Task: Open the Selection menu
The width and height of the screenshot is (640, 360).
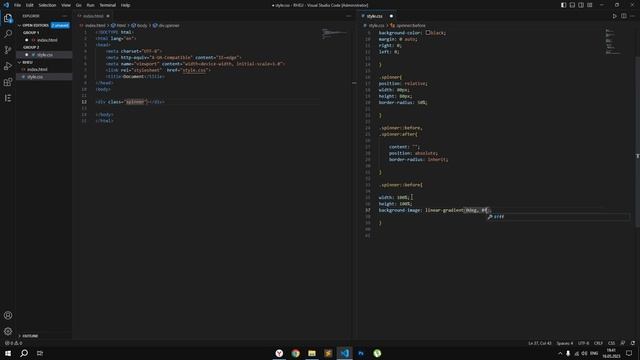Action: click(x=47, y=5)
